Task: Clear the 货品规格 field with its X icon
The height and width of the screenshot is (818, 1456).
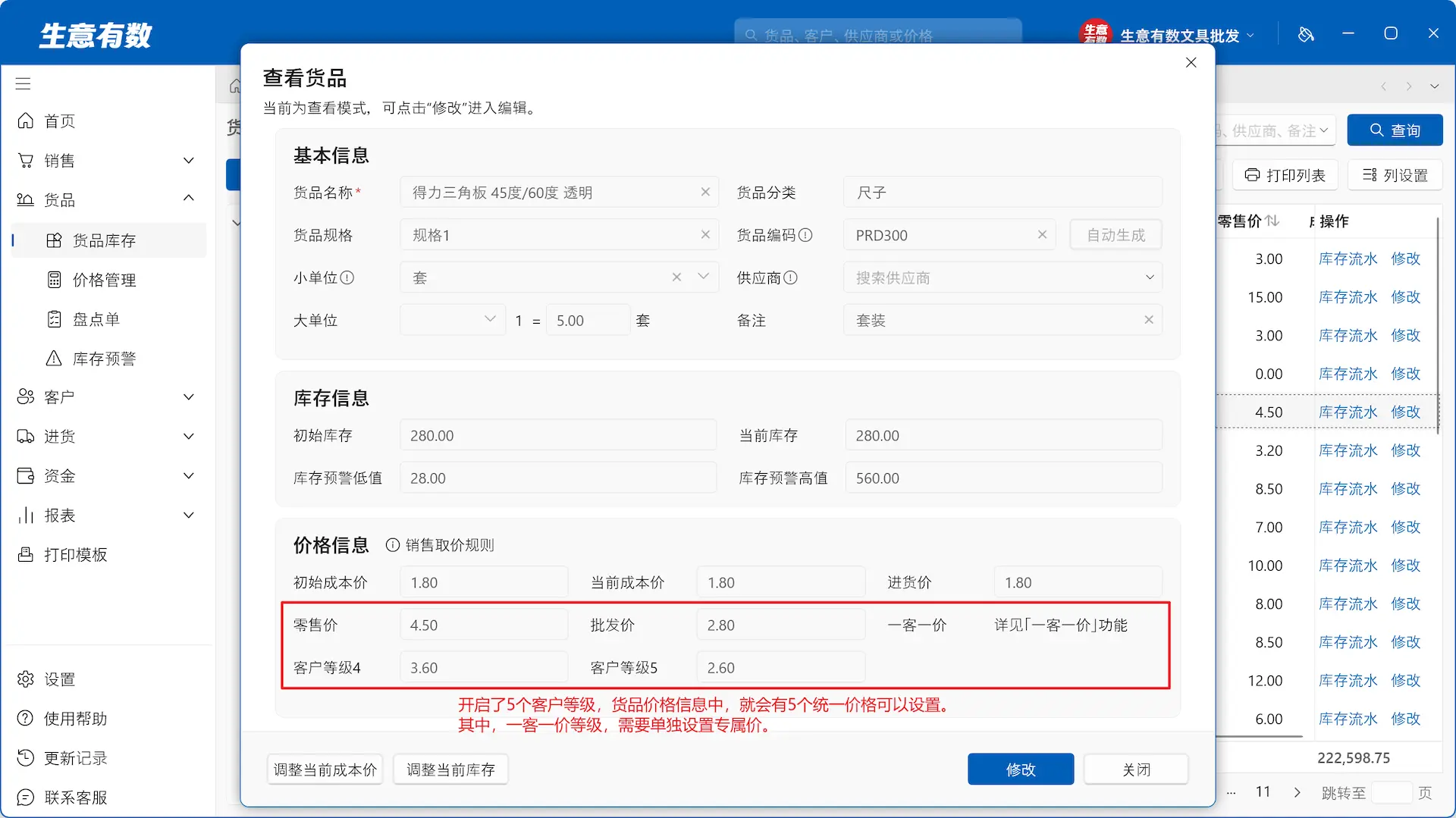Action: point(705,234)
